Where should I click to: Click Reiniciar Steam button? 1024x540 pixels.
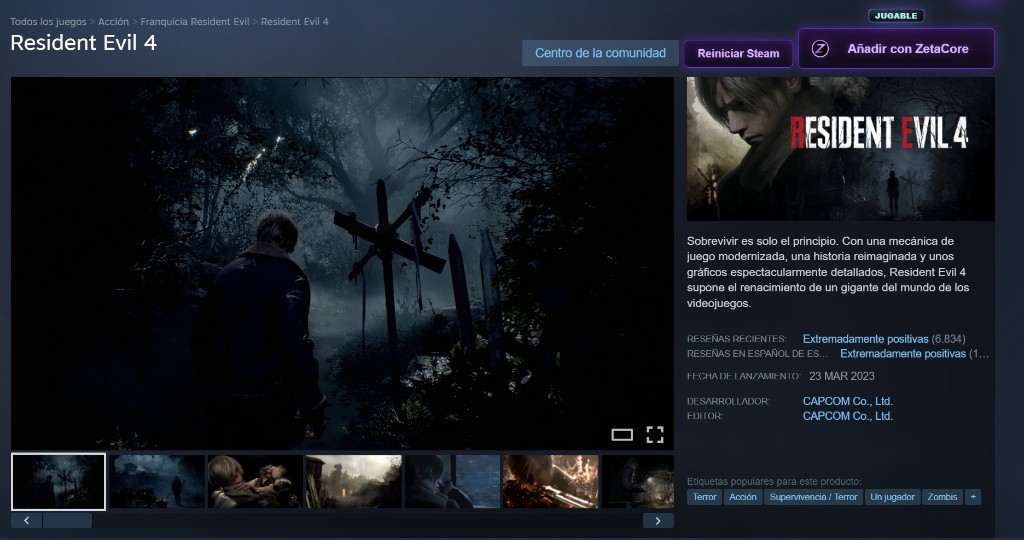738,54
